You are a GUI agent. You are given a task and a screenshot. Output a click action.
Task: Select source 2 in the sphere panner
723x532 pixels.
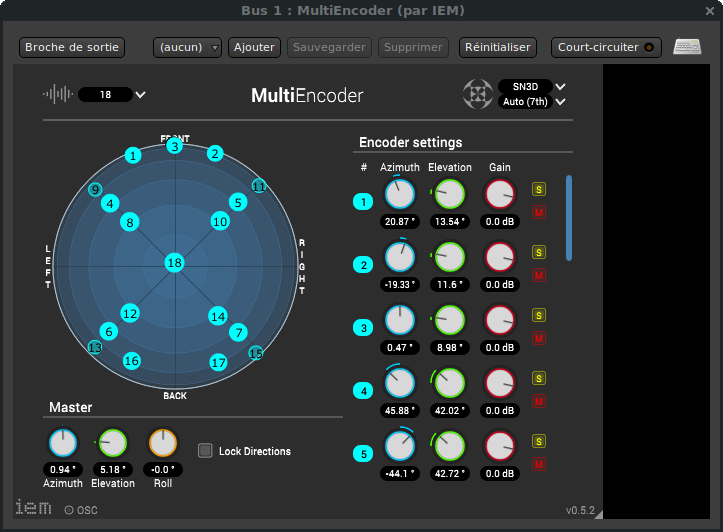click(215, 154)
